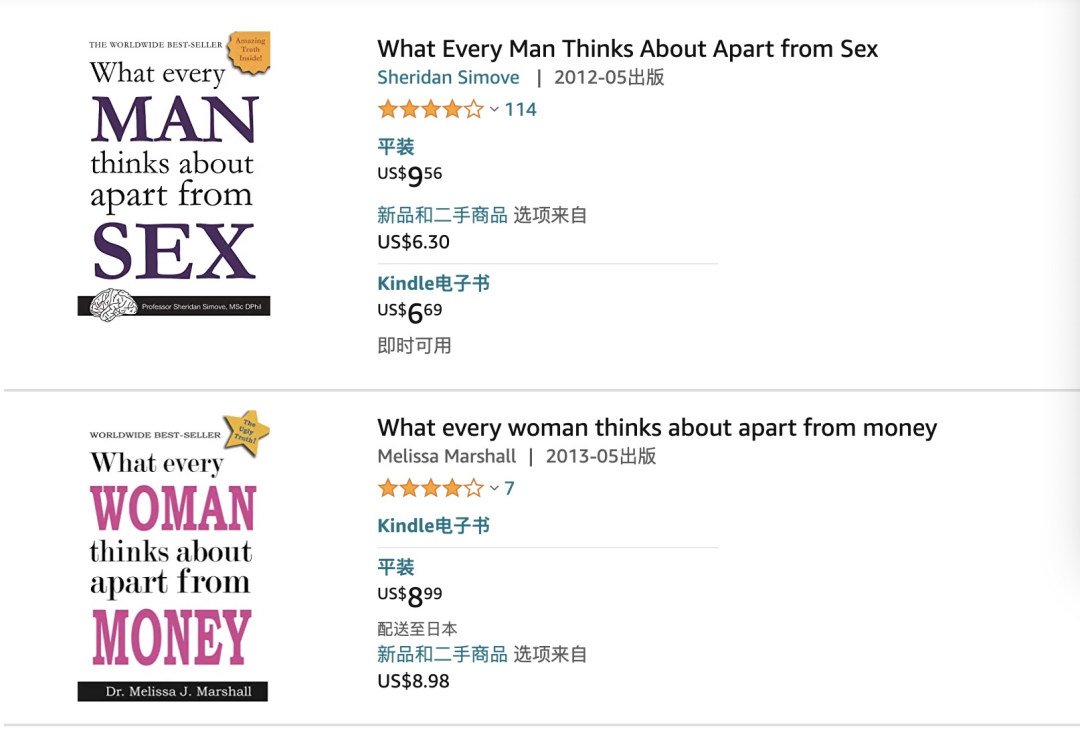This screenshot has height=731, width=1080.
Task: Select Kindle电子书 format for the first book
Action: point(433,283)
